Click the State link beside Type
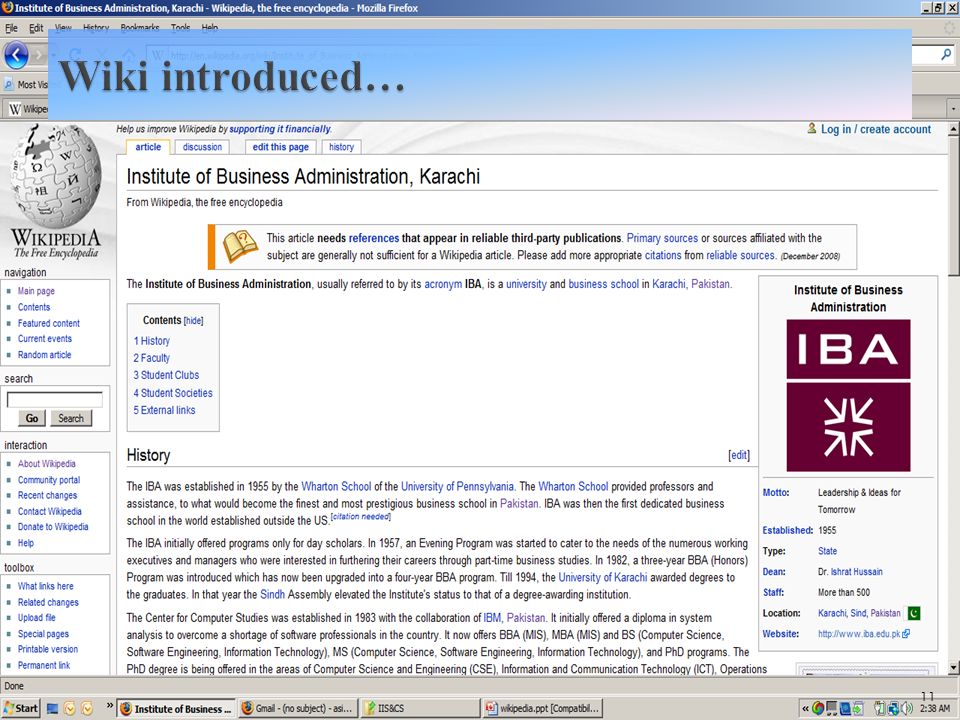This screenshot has width=960, height=720. 827,551
